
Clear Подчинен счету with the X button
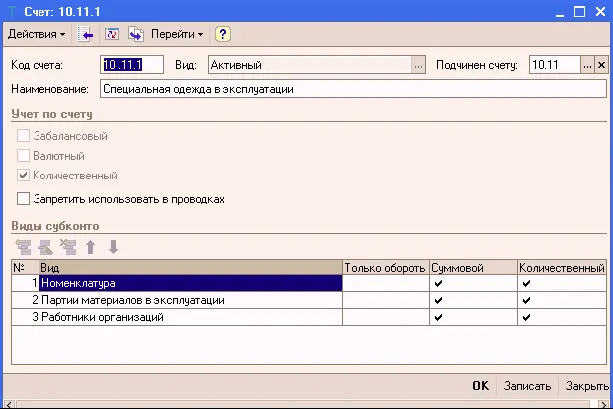(x=601, y=65)
